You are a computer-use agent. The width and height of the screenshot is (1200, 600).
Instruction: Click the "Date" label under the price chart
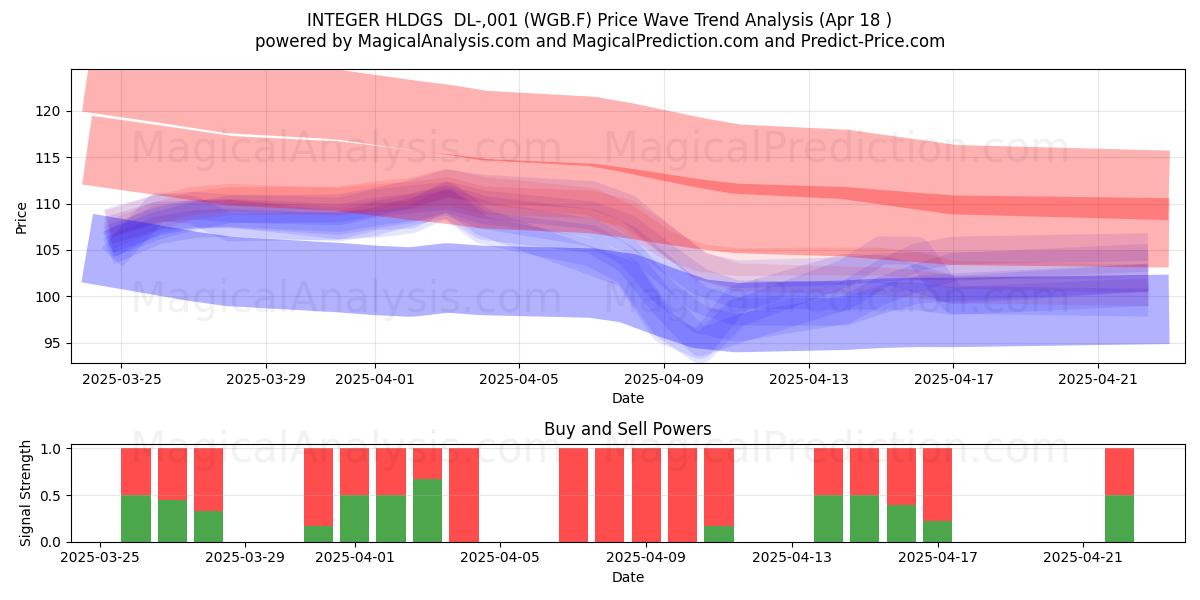click(x=628, y=398)
